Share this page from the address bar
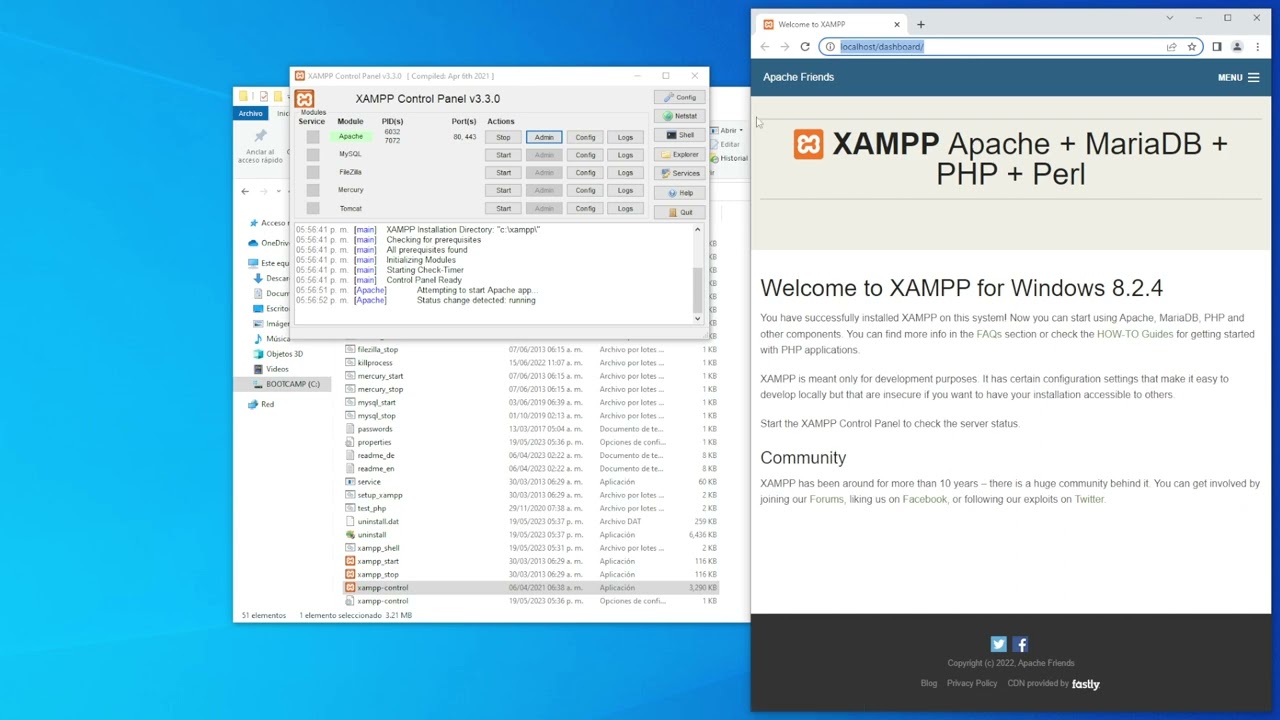1280x720 pixels. click(1172, 47)
